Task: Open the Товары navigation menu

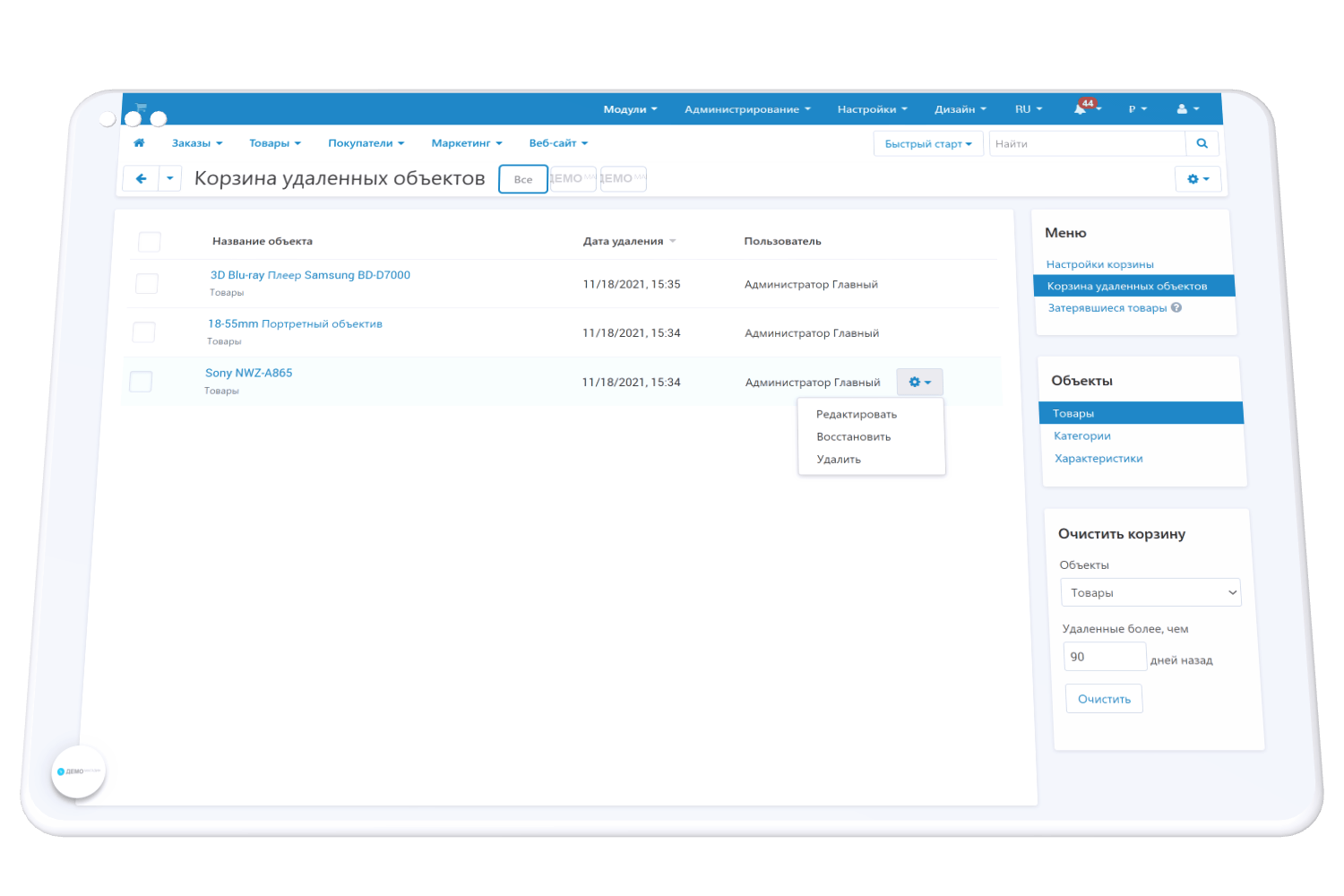Action: coord(275,143)
